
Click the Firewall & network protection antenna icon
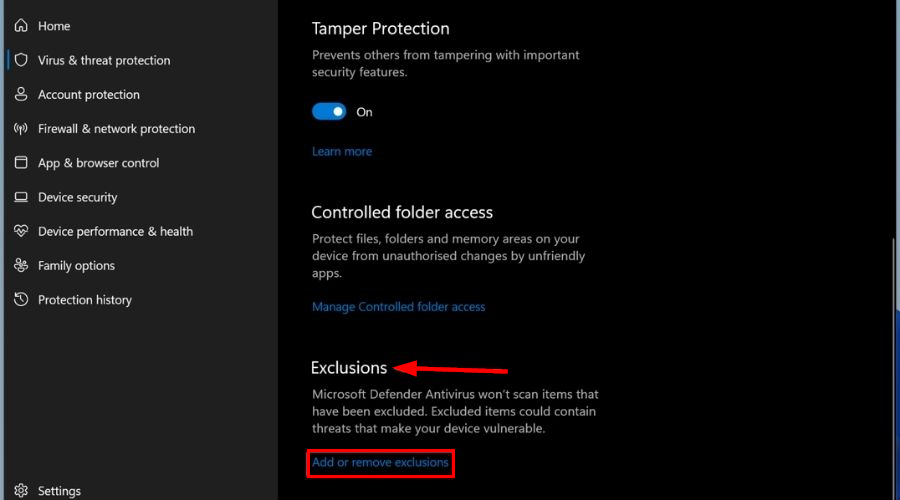coord(20,129)
